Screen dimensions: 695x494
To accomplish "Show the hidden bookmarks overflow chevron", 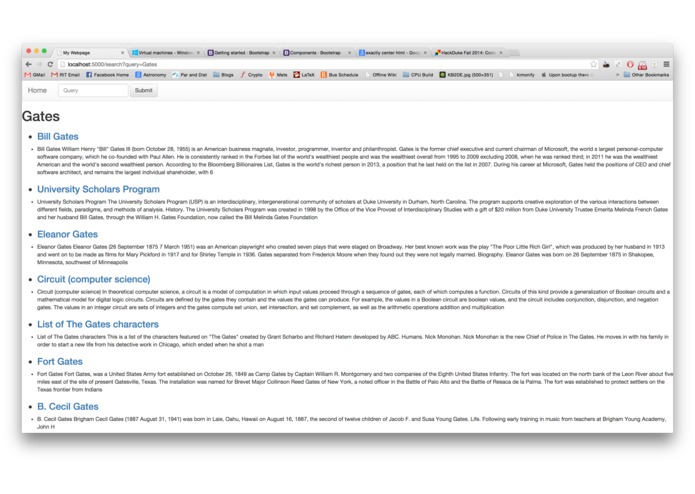I will [x=617, y=75].
